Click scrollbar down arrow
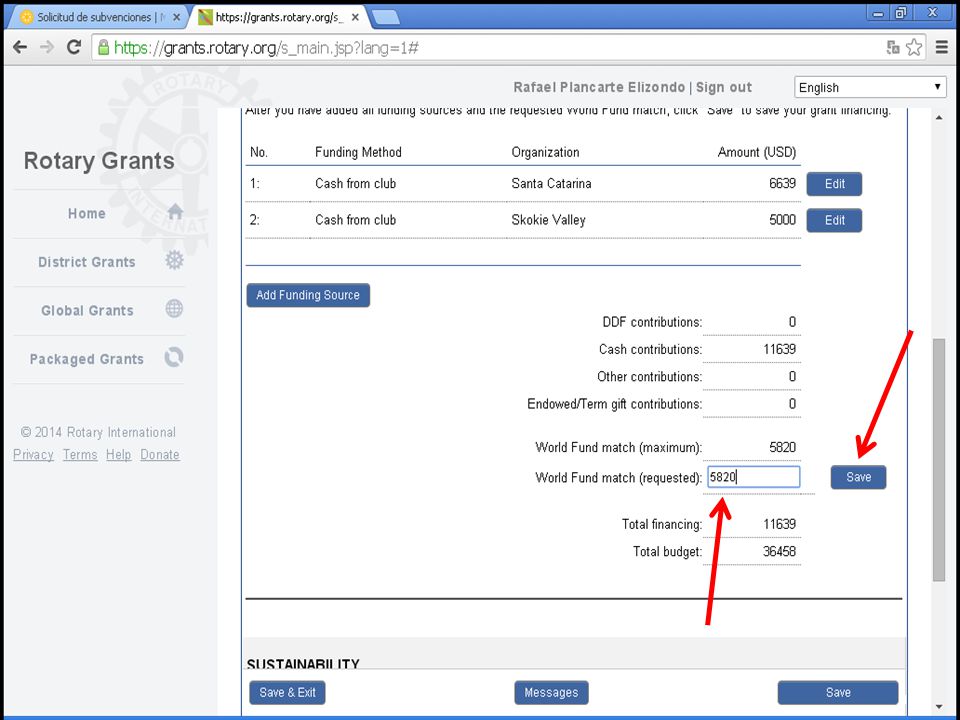This screenshot has width=960, height=720. point(939,707)
